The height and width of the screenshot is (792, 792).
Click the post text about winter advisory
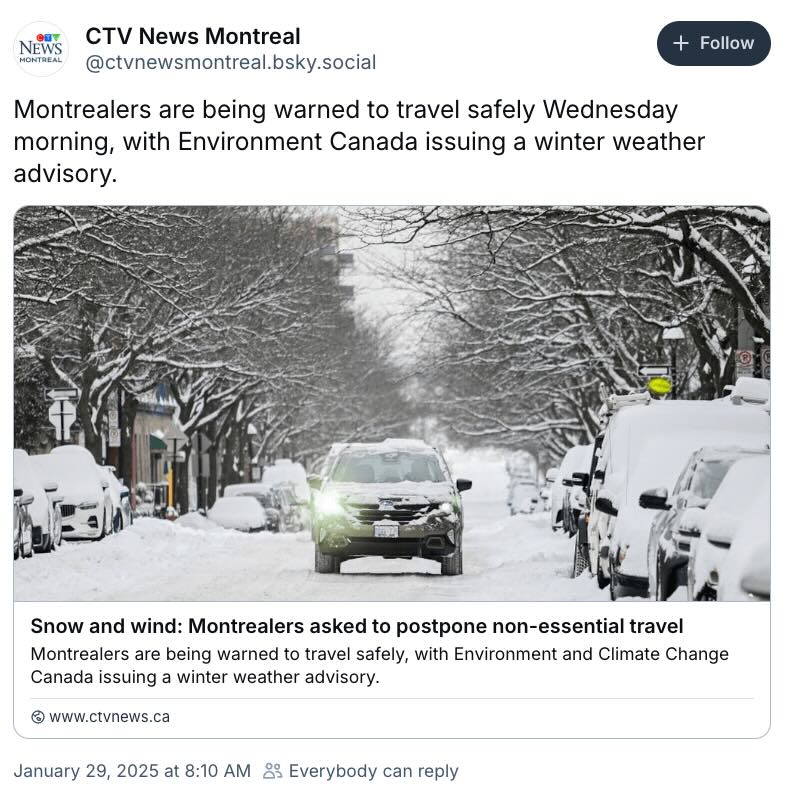pos(359,141)
